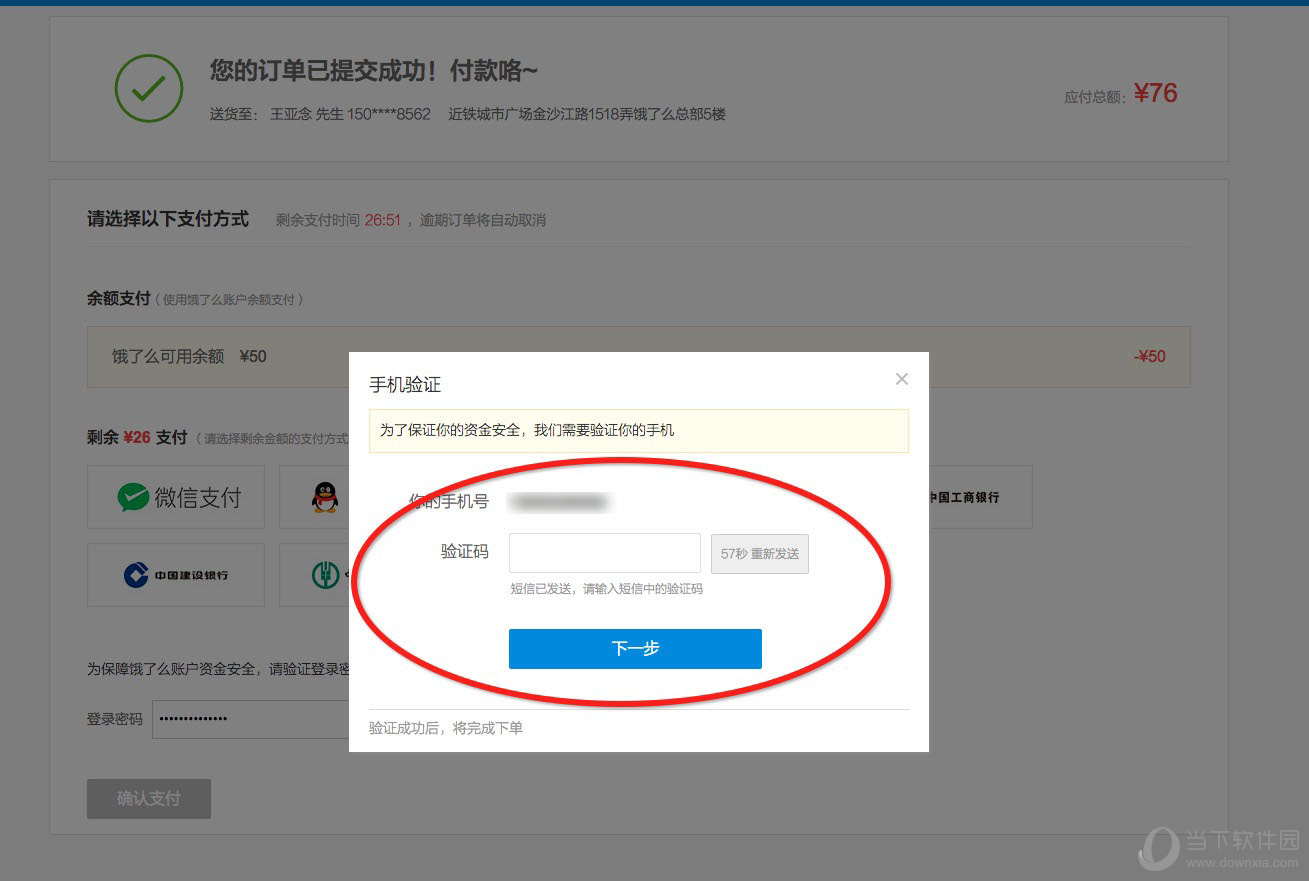Click the grey 确认支付 button
Screen dimensions: 1309x881
click(149, 799)
